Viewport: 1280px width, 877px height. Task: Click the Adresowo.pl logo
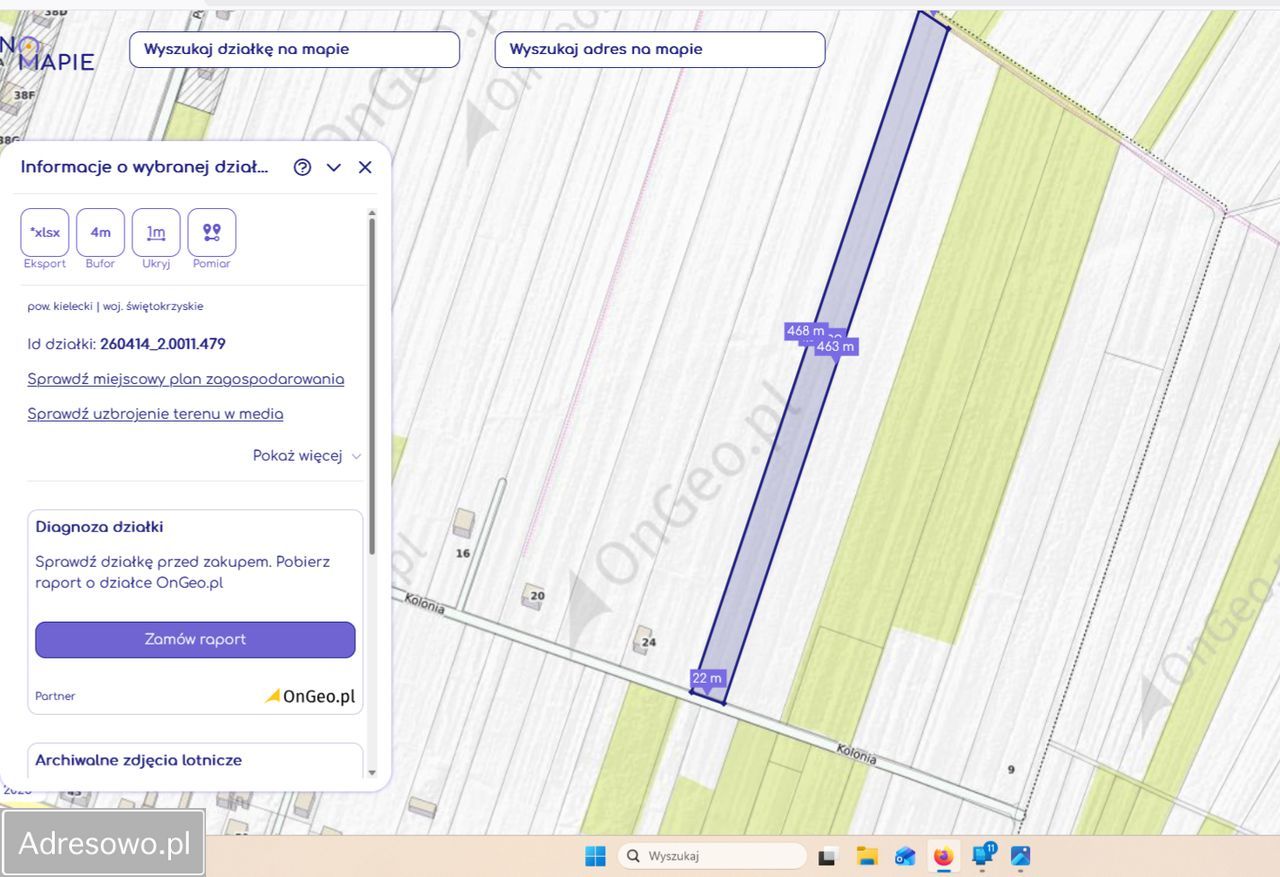[x=104, y=843]
